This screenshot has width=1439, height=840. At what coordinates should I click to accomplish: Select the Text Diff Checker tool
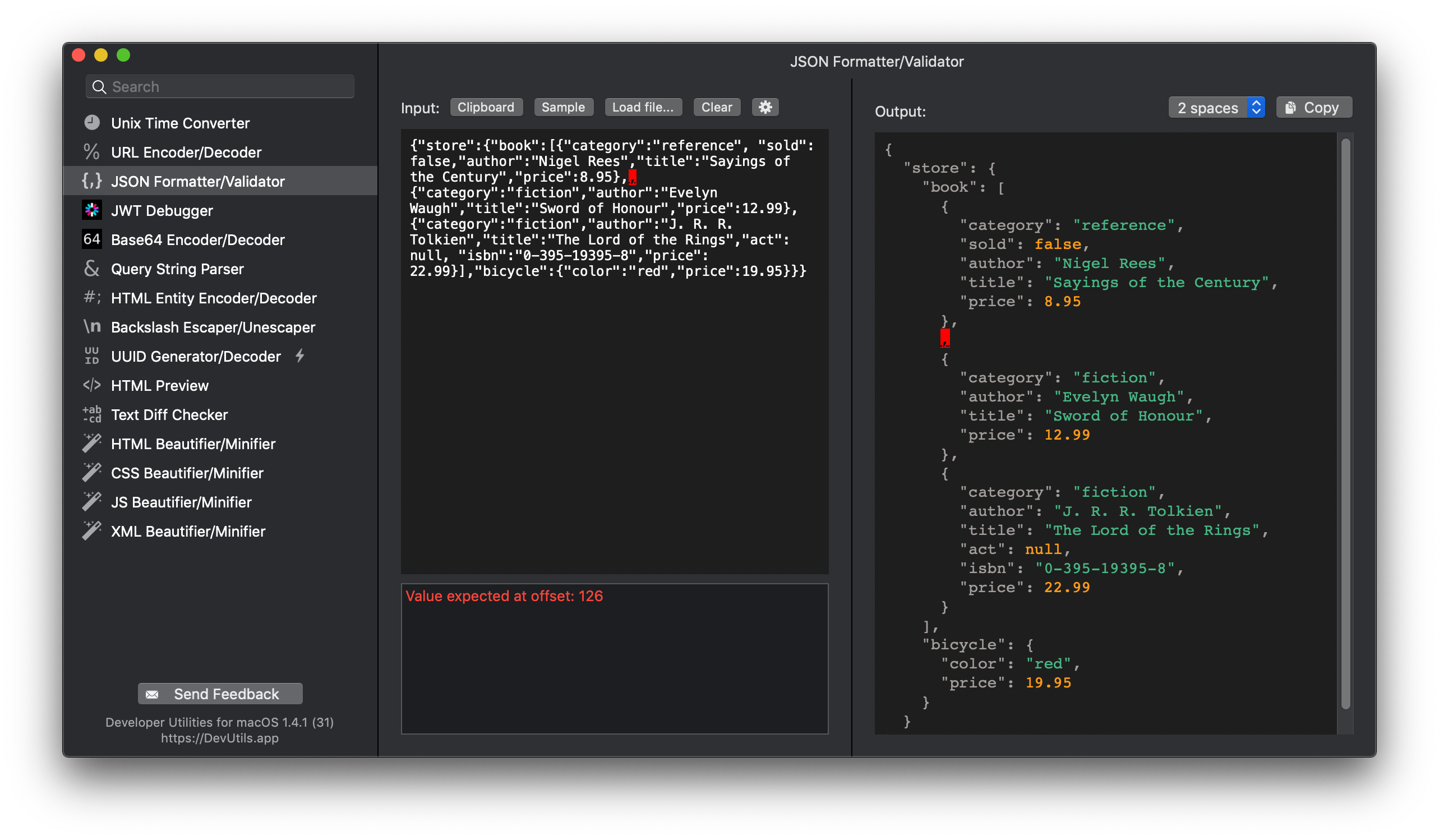[172, 414]
